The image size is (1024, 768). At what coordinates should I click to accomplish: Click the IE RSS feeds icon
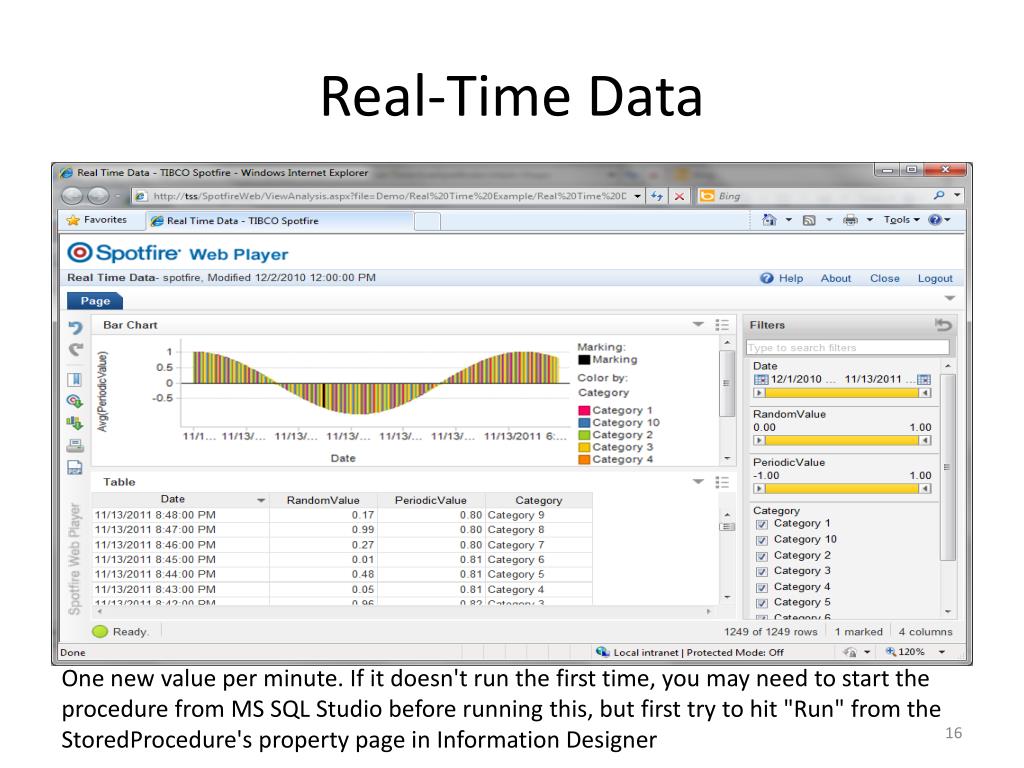(809, 220)
